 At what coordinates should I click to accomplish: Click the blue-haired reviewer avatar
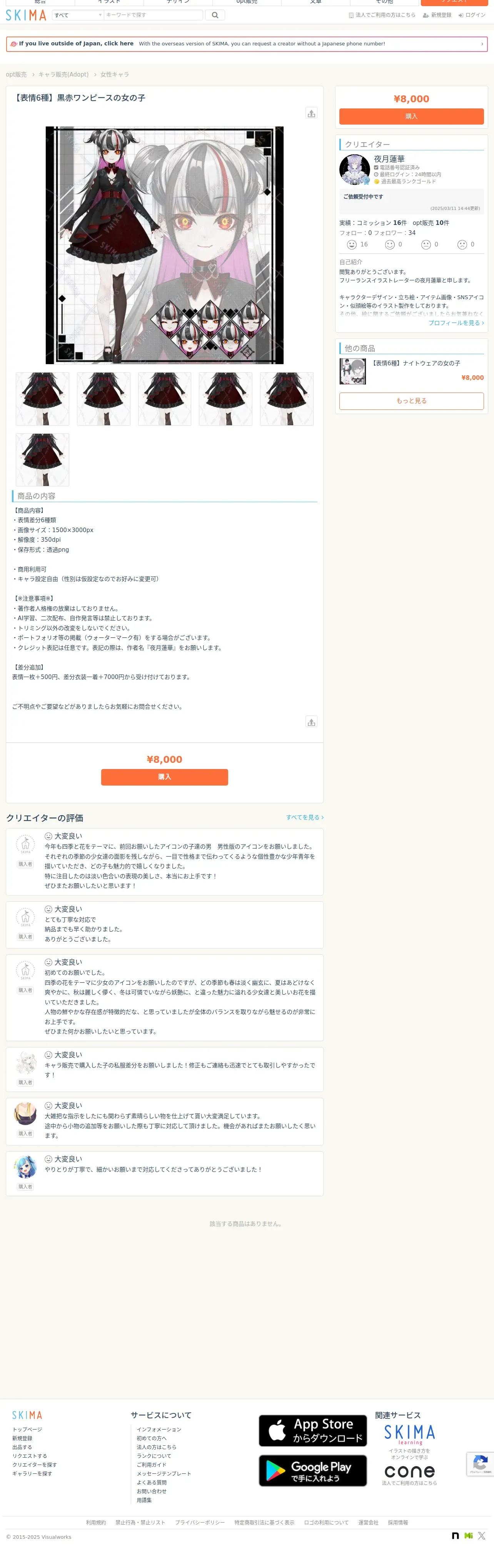(x=25, y=1167)
